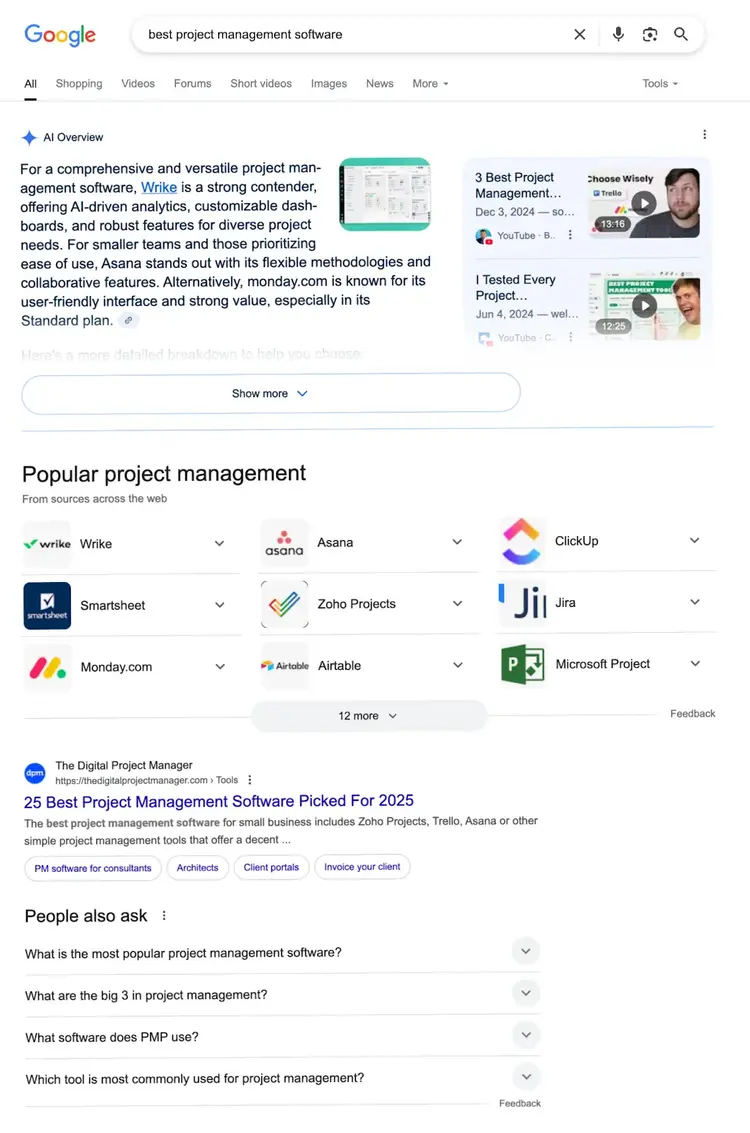750x1133 pixels.
Task: Switch to the Short videos tab
Action: (x=261, y=84)
